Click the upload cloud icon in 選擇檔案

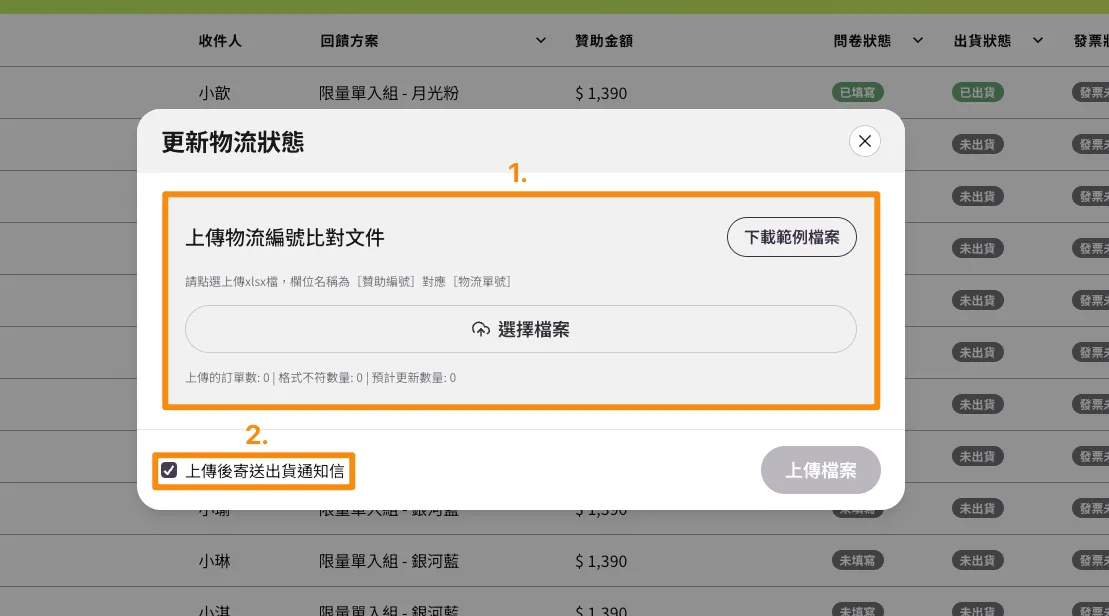pyautogui.click(x=481, y=329)
